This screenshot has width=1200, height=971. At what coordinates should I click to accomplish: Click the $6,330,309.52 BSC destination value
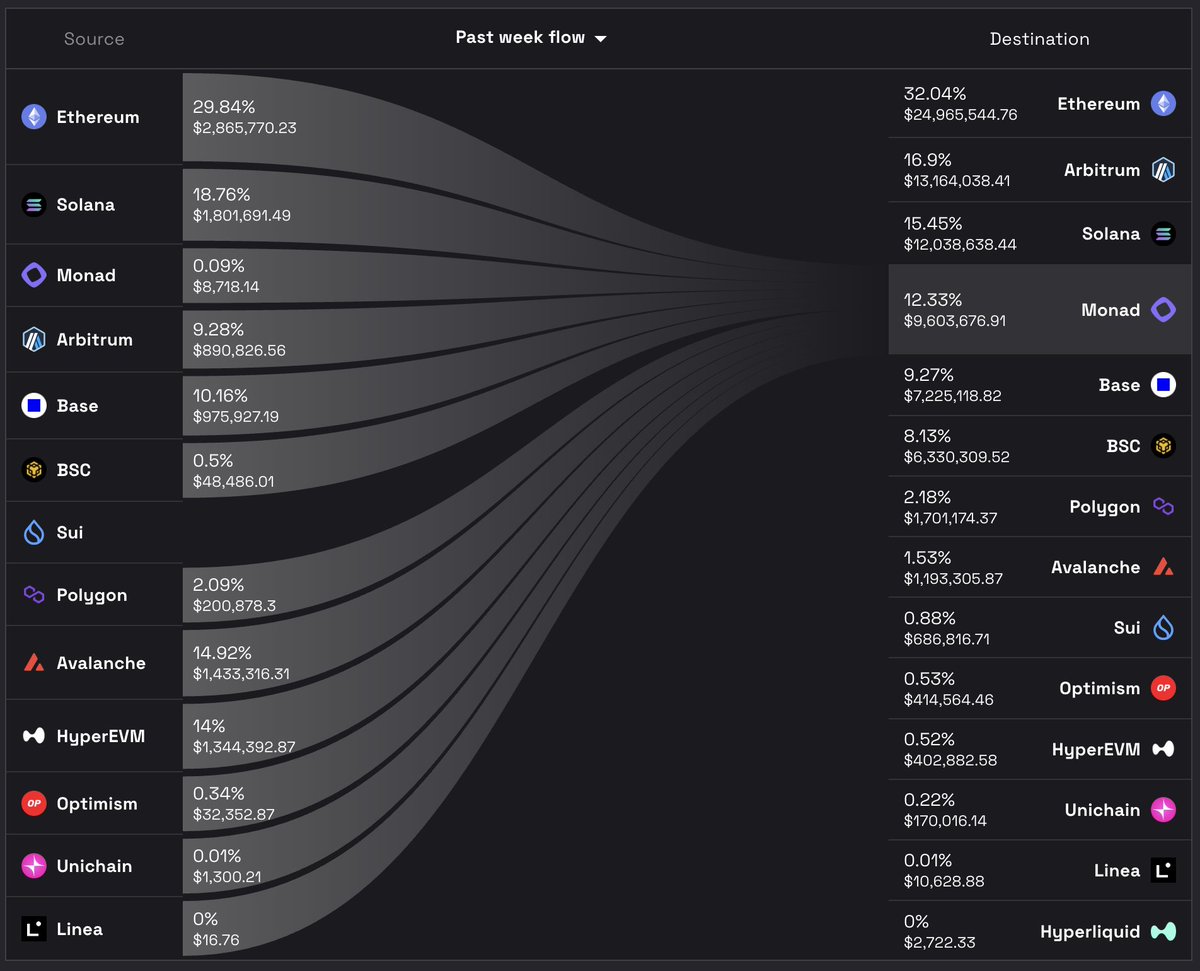(x=956, y=457)
